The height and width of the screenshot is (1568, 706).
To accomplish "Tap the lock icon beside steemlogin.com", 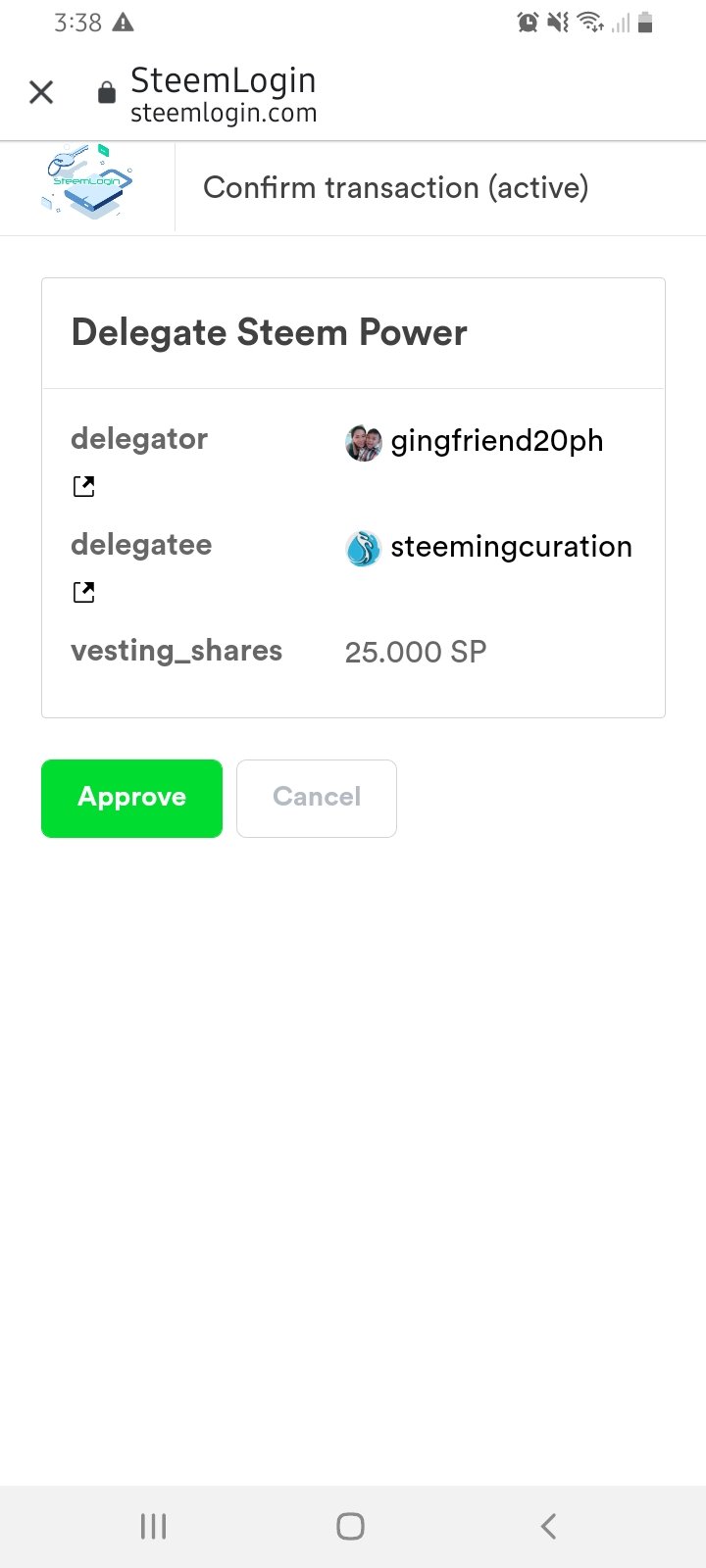I will (107, 93).
